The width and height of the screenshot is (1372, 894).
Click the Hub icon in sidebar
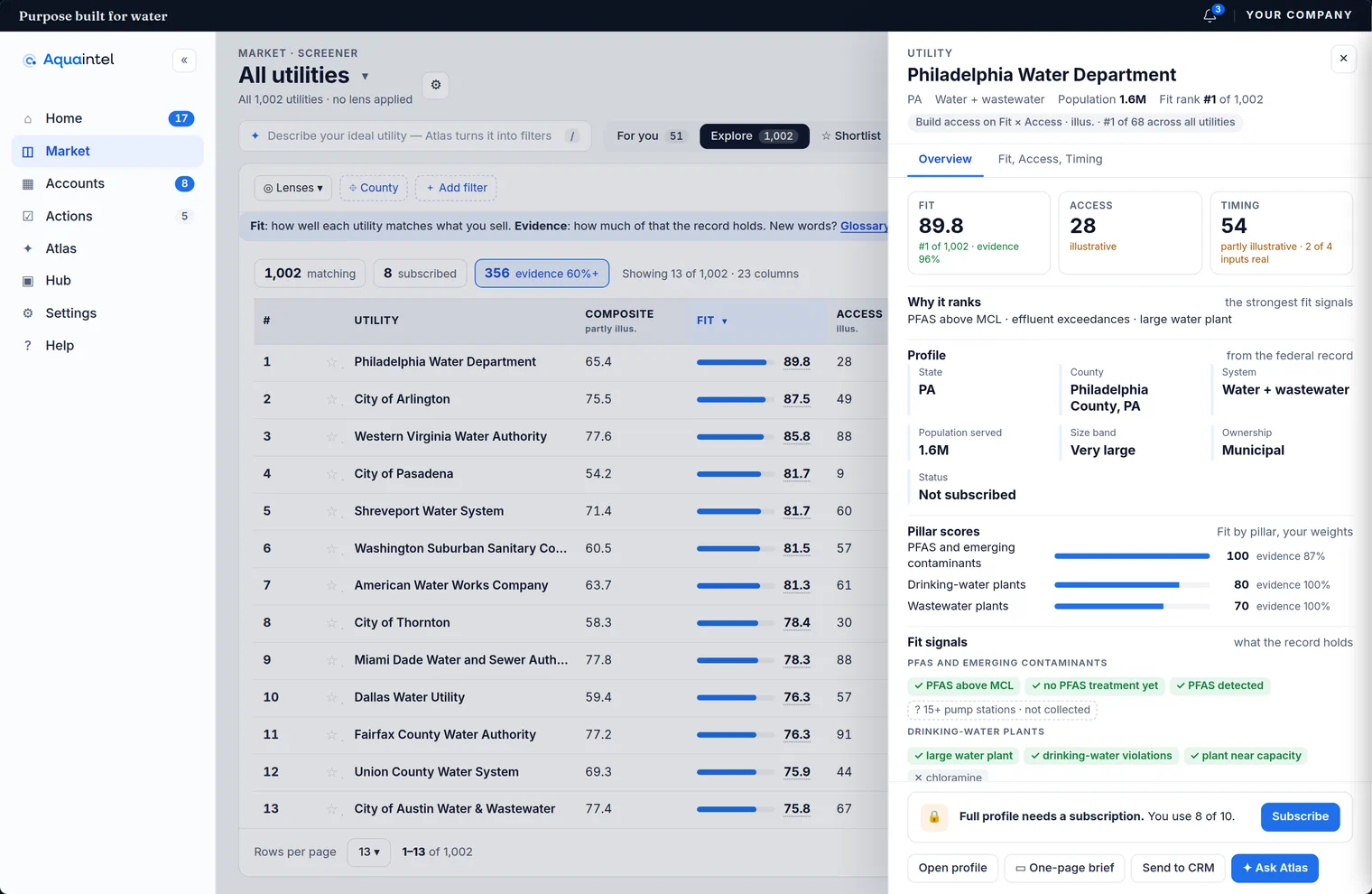(28, 281)
